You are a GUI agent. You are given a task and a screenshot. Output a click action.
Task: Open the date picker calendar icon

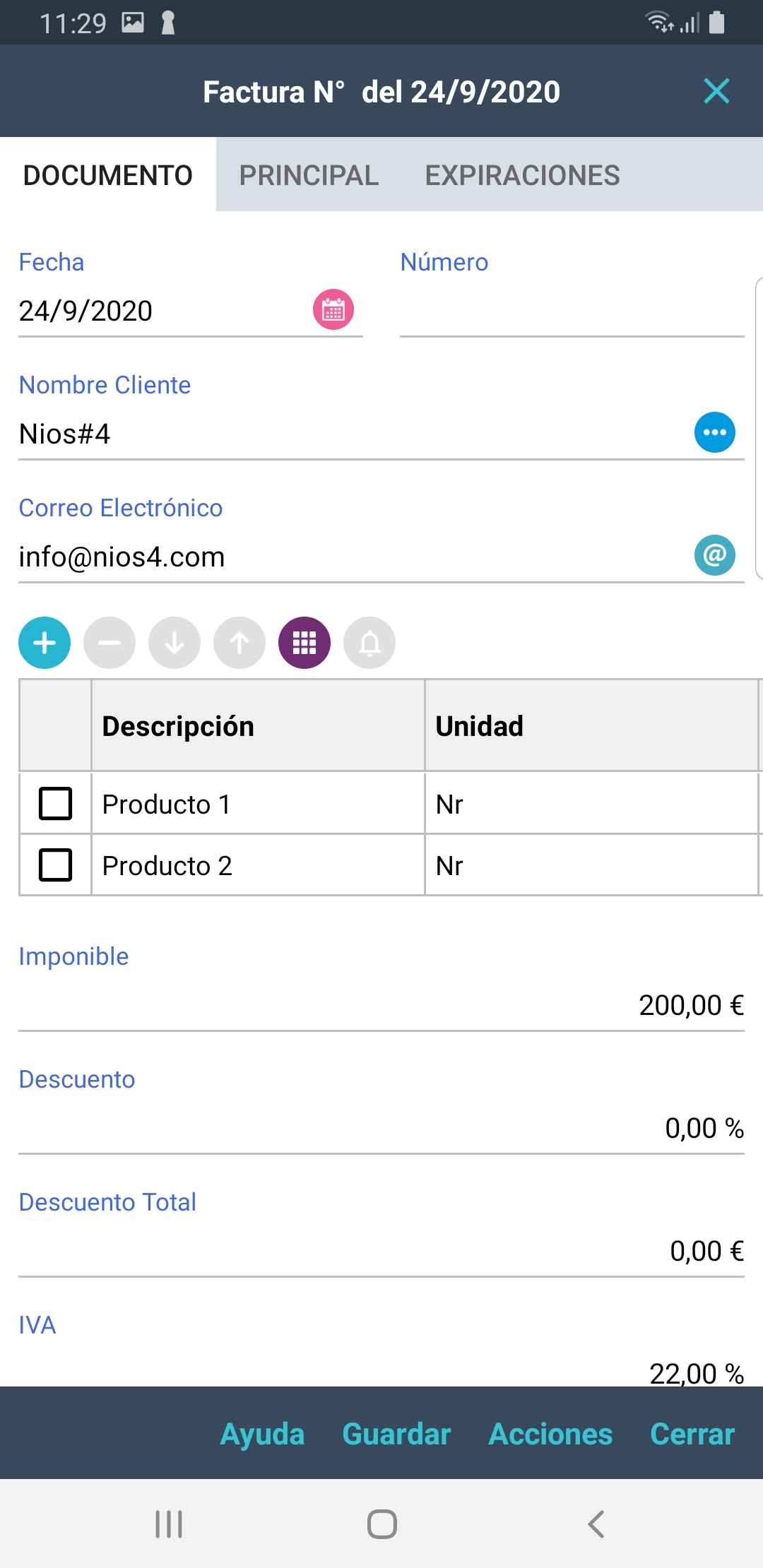point(333,309)
